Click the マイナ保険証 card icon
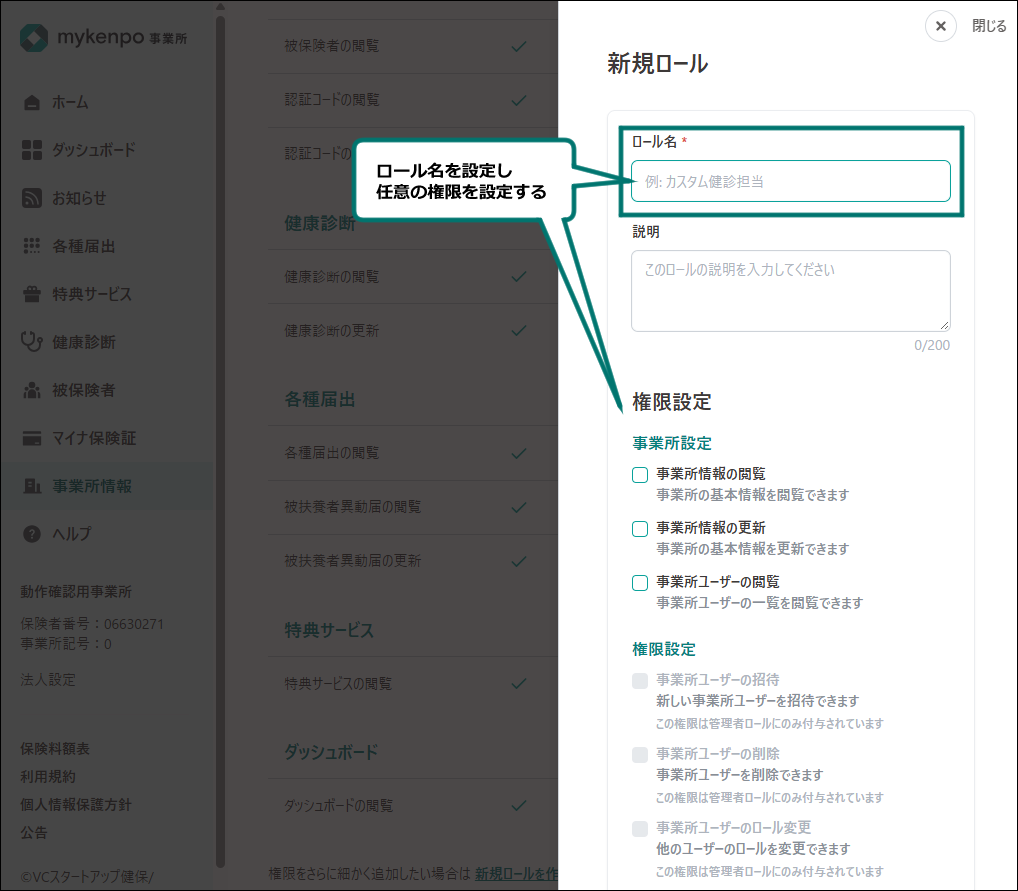This screenshot has width=1018, height=891. pyautogui.click(x=32, y=438)
